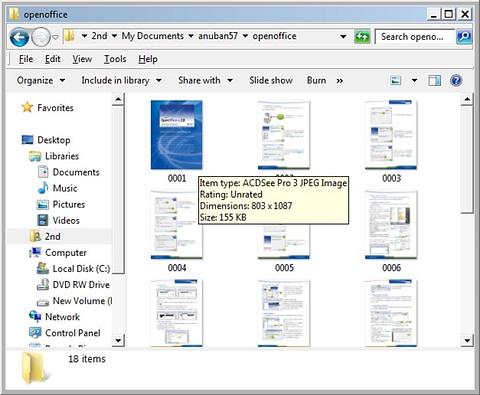Click the Back navigation arrow button
Screen dimensions: 480x395
(x=19, y=37)
